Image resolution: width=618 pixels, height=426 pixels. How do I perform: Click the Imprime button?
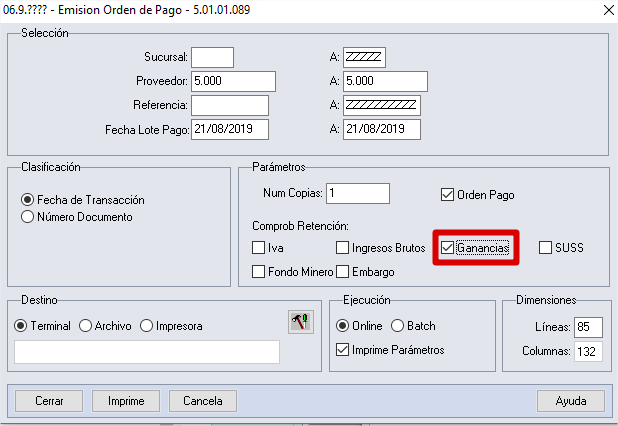[x=126, y=401]
